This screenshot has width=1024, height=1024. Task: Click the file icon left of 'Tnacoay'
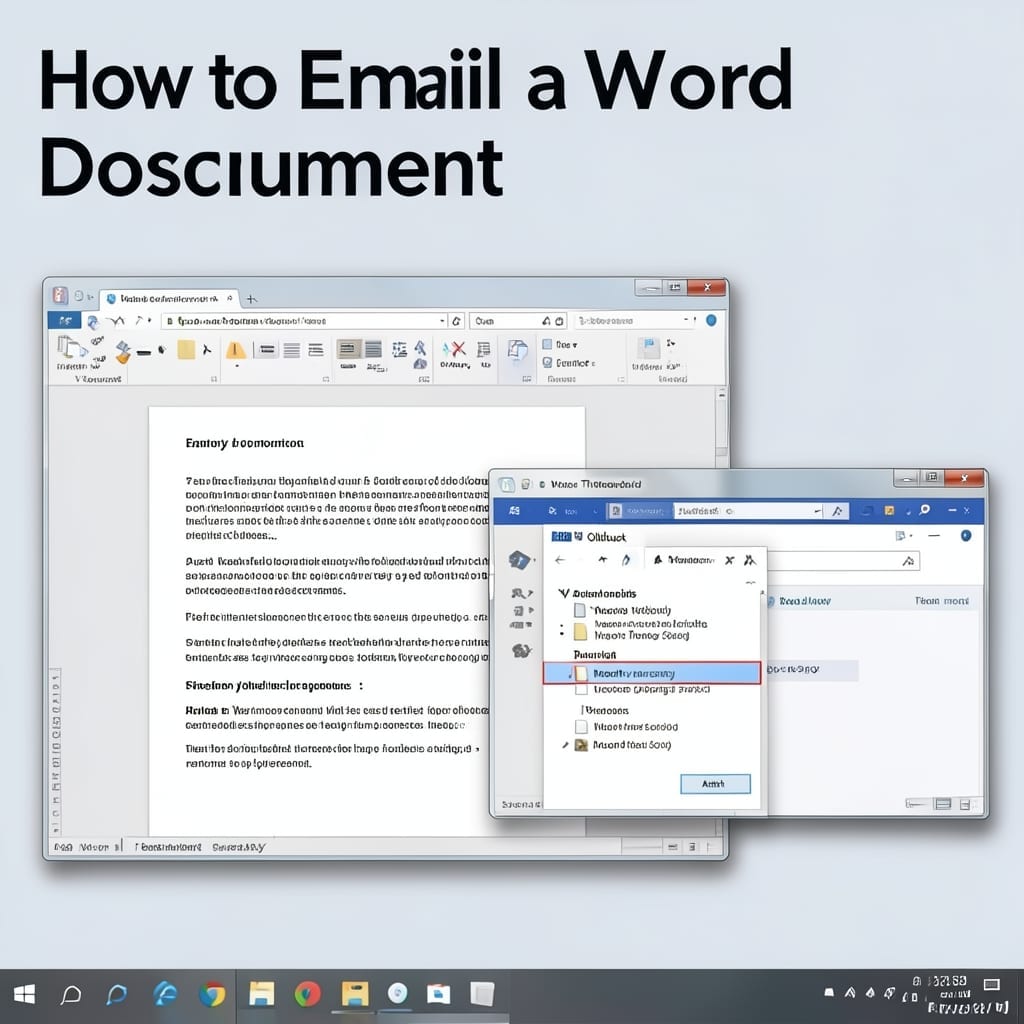pos(579,610)
